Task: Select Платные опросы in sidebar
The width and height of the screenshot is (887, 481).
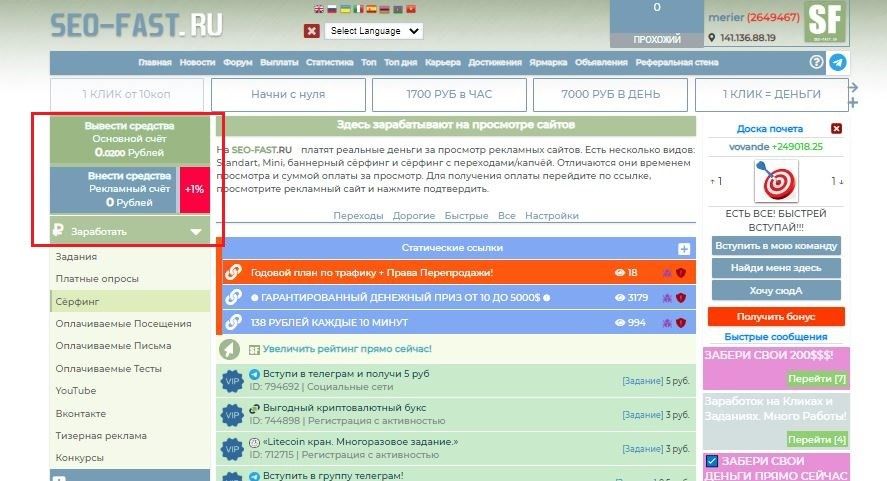Action: [x=97, y=279]
